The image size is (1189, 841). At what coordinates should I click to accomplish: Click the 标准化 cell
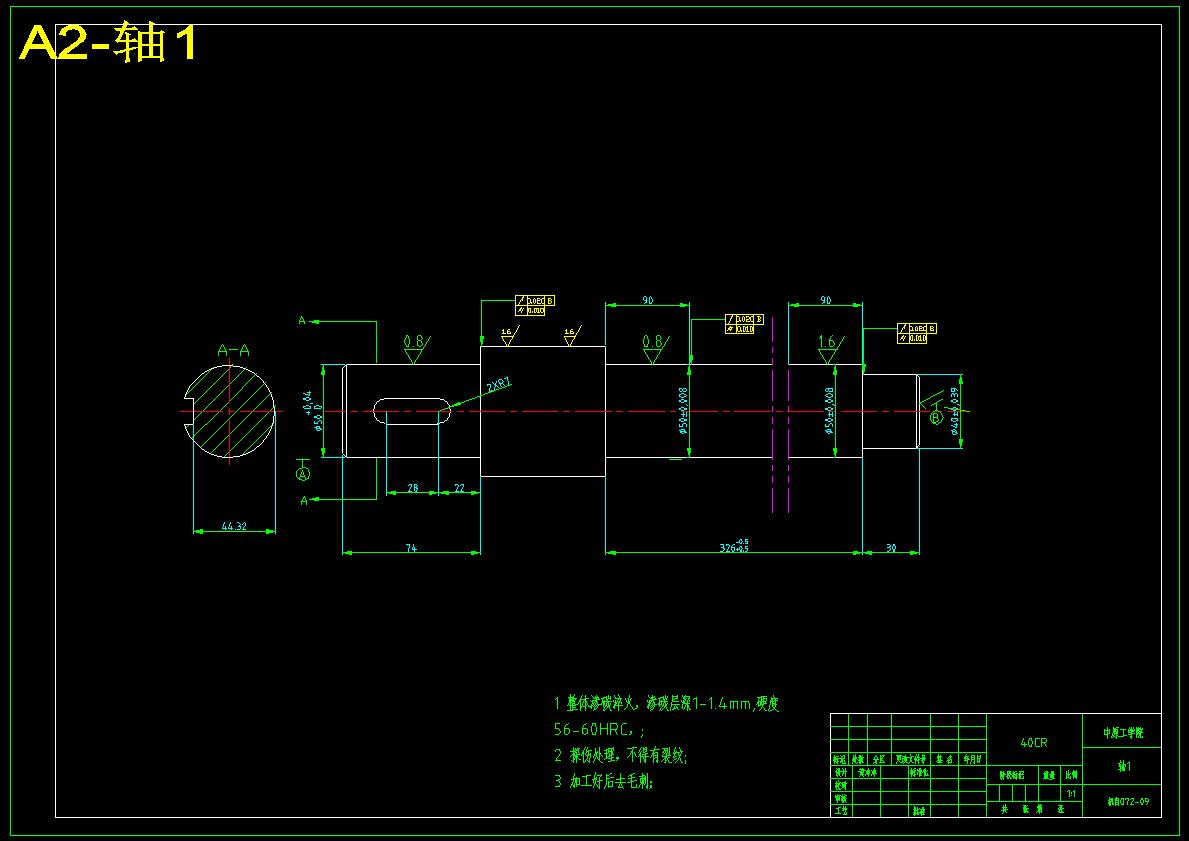(x=919, y=773)
